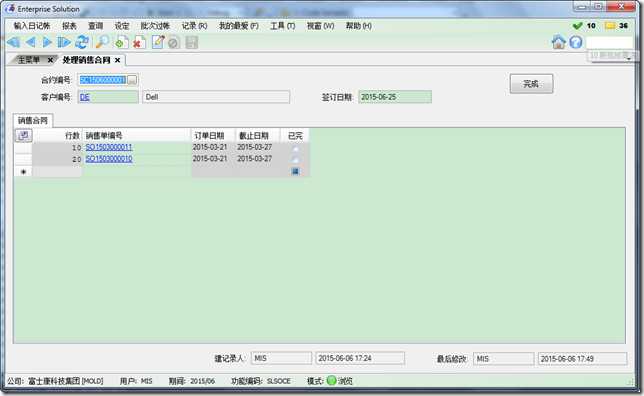The height and width of the screenshot is (396, 644).
Task: Select the 销售合同 grid tab
Action: coord(33,120)
